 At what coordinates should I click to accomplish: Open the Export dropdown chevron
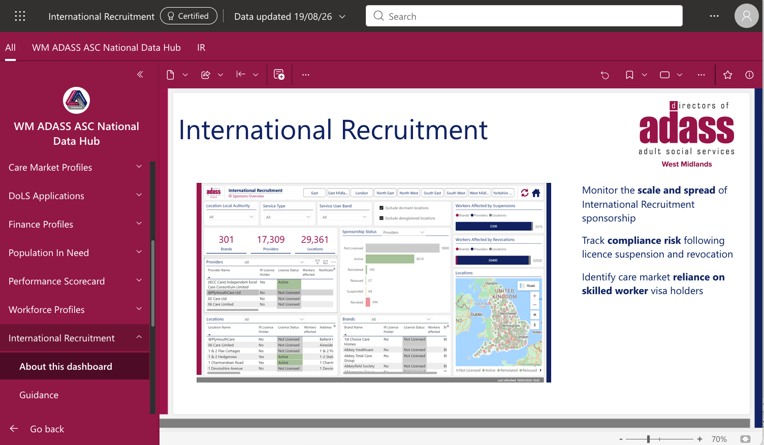[255, 75]
